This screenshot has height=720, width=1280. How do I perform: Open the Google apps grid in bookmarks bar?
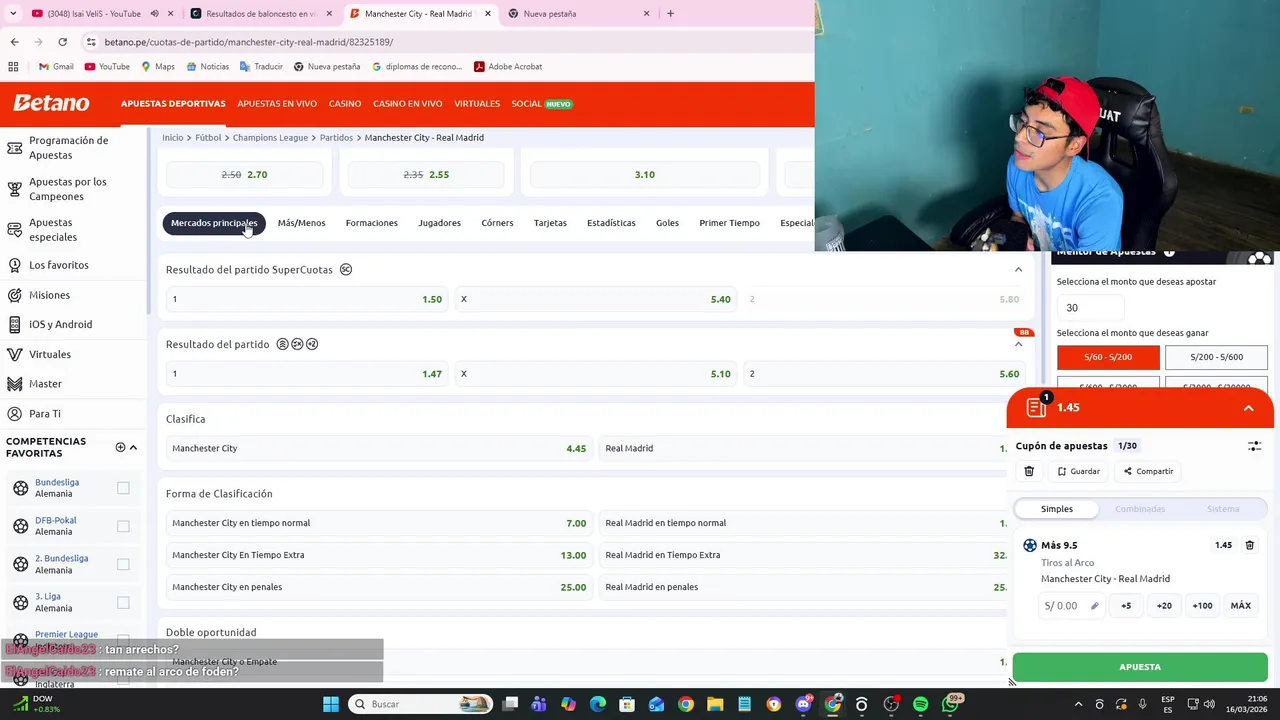click(13, 67)
